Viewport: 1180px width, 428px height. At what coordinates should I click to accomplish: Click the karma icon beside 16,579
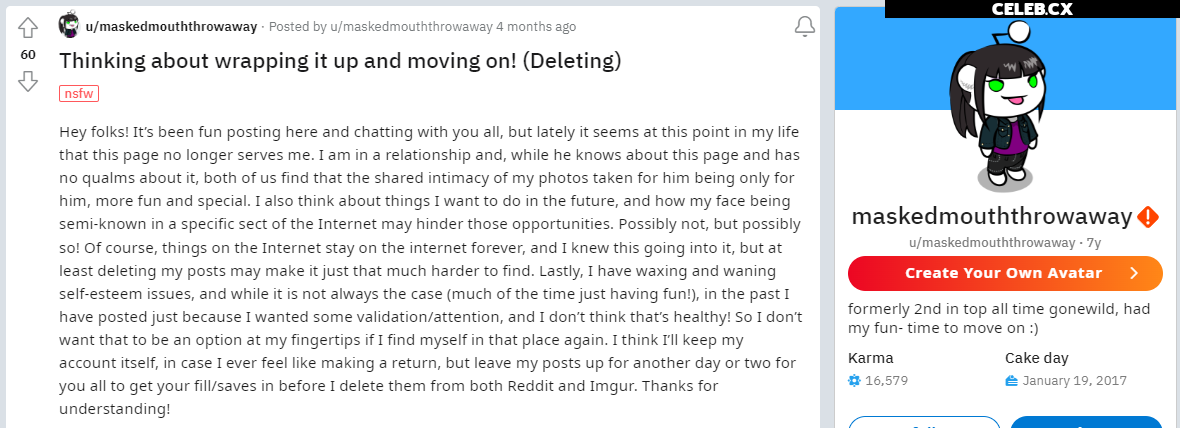(854, 381)
